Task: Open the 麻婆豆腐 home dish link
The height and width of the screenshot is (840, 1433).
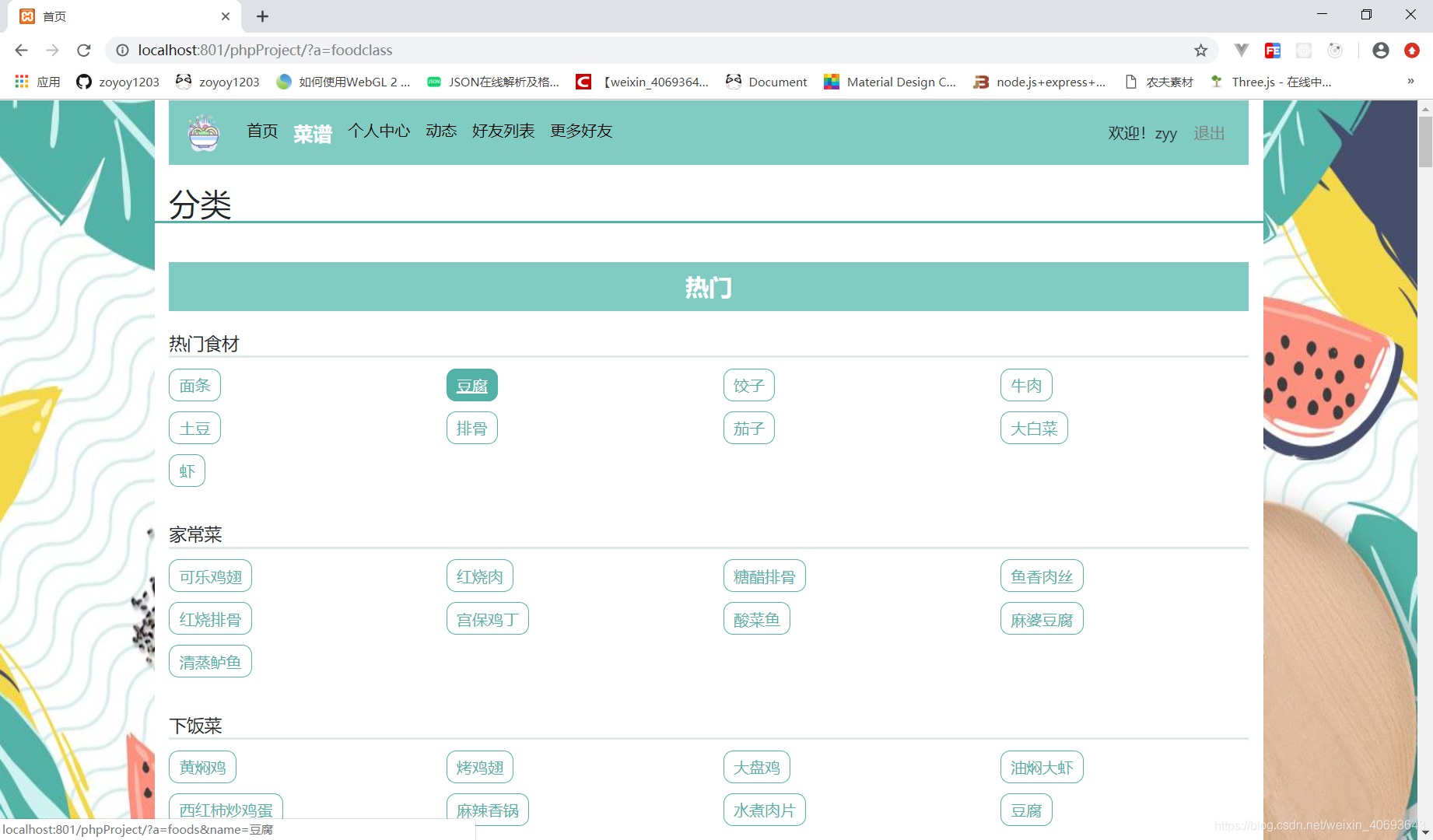Action: [1041, 618]
